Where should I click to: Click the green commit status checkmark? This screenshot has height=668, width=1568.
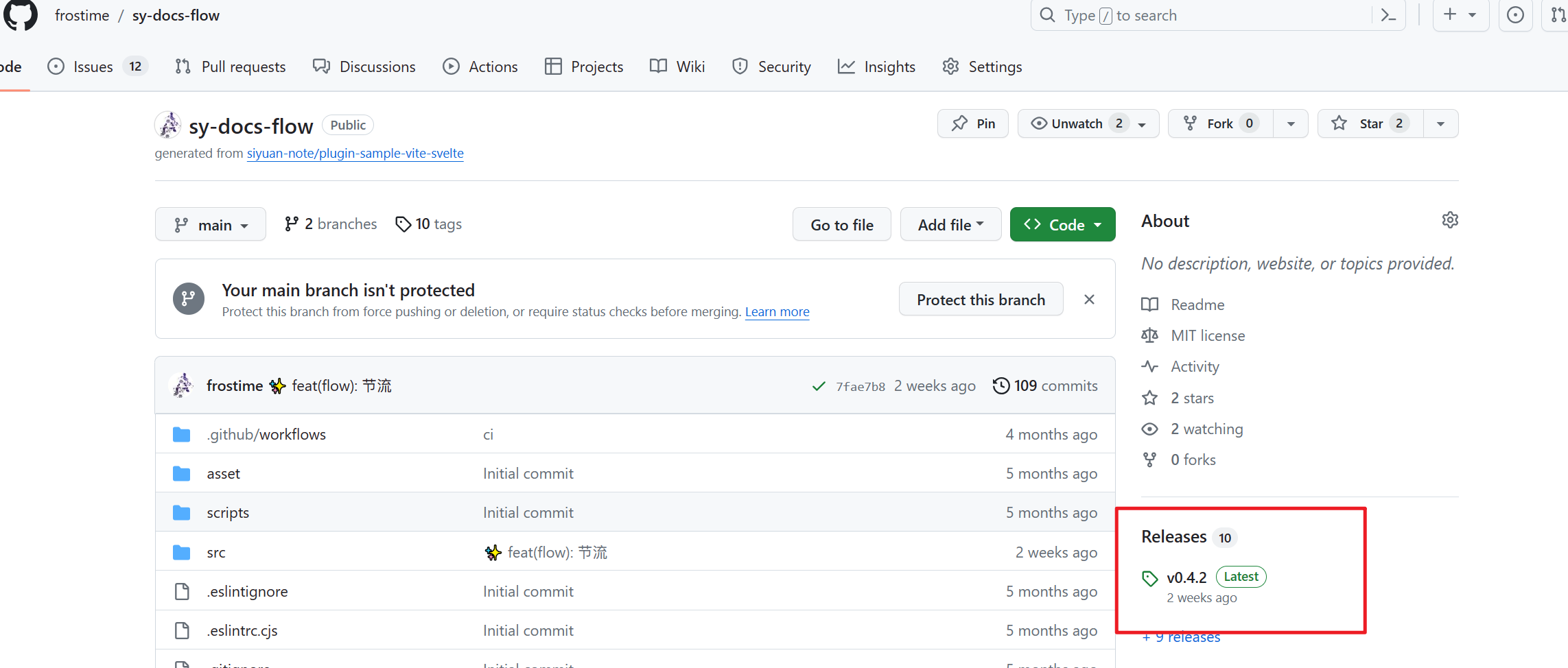[x=818, y=386]
